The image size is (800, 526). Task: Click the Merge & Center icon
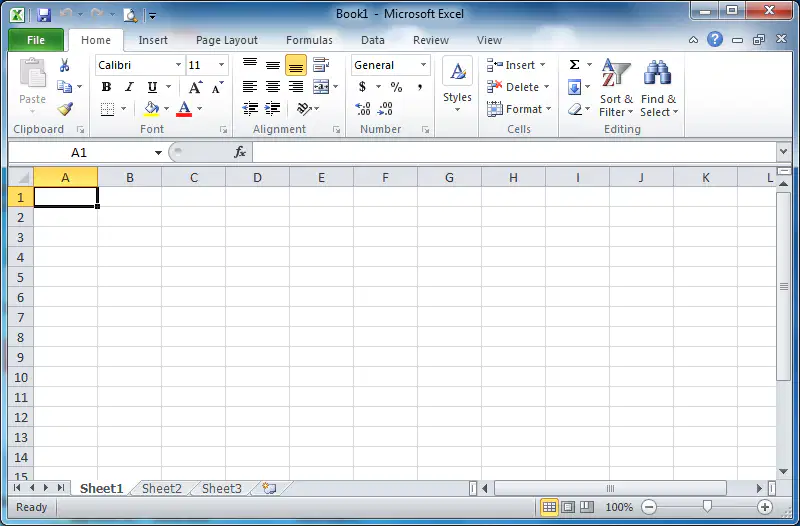point(321,87)
